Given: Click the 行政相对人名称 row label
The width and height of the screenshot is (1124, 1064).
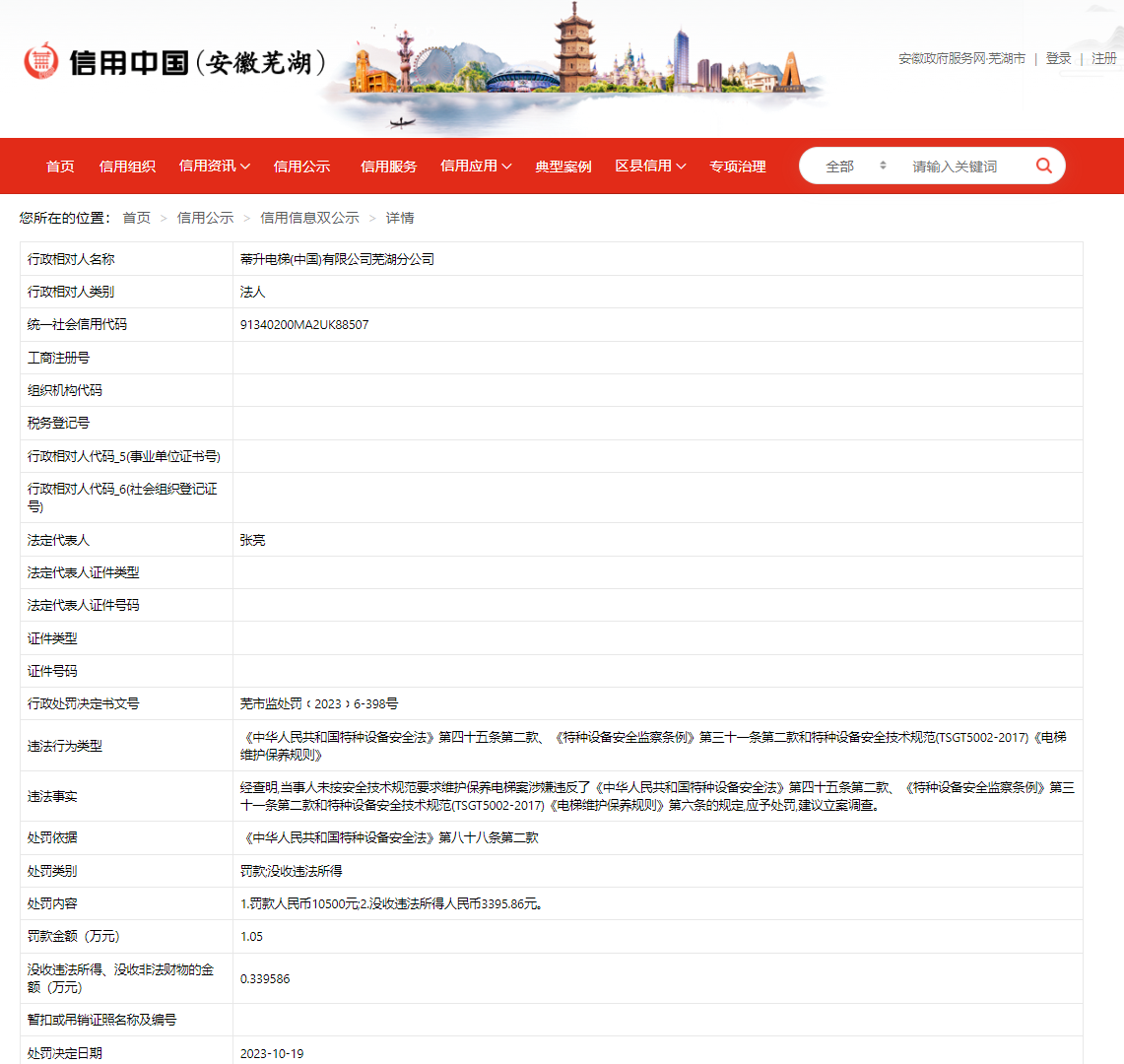Looking at the screenshot, I should click(x=71, y=259).
